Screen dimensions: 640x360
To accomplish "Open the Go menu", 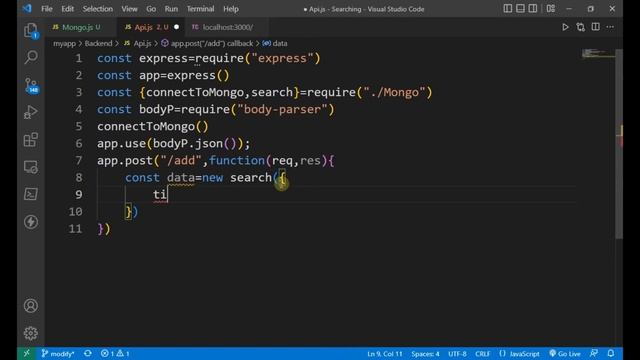I will [x=151, y=9].
